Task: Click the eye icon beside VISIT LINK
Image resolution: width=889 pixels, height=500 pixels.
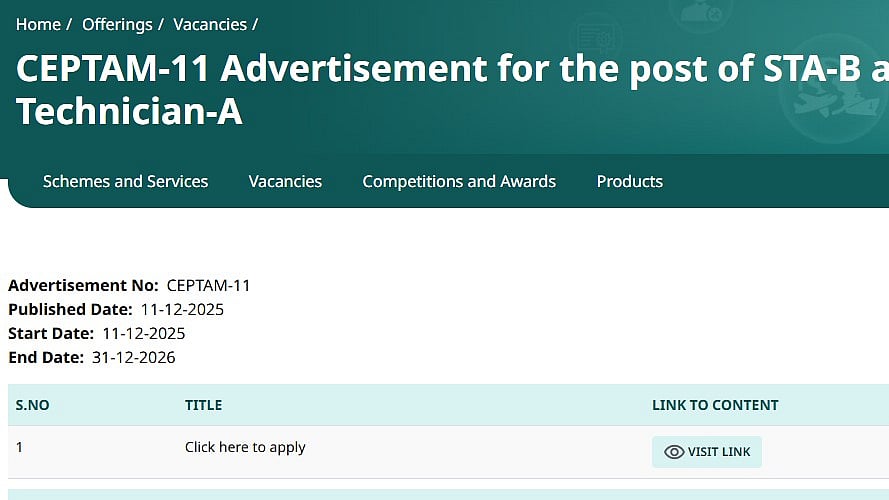Action: coord(674,452)
